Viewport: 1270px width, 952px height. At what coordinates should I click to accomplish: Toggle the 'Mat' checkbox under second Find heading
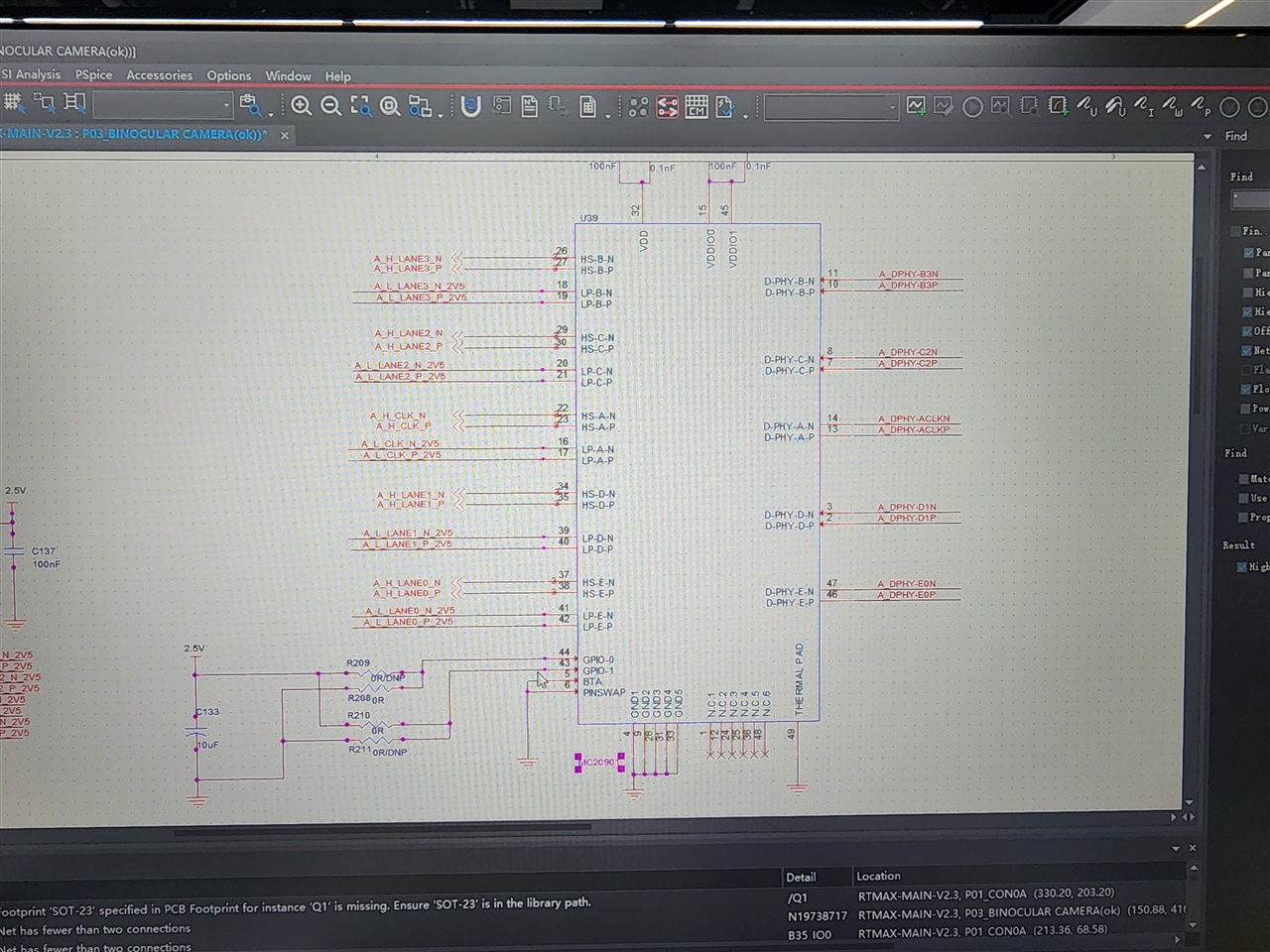tap(1244, 479)
